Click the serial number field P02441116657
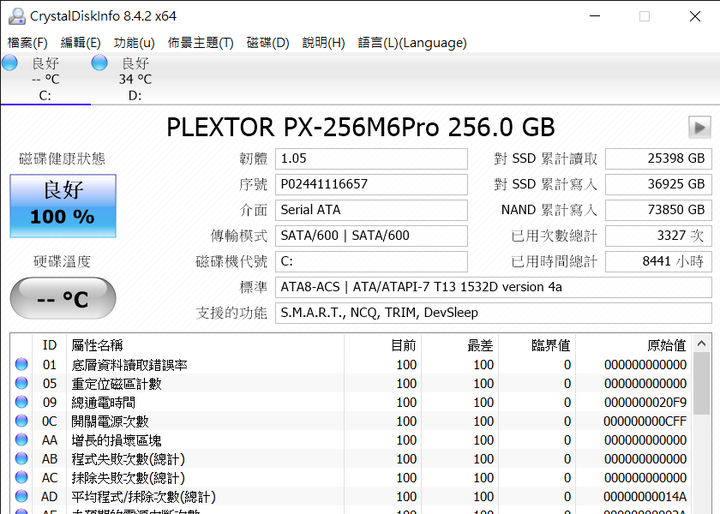 coord(371,184)
